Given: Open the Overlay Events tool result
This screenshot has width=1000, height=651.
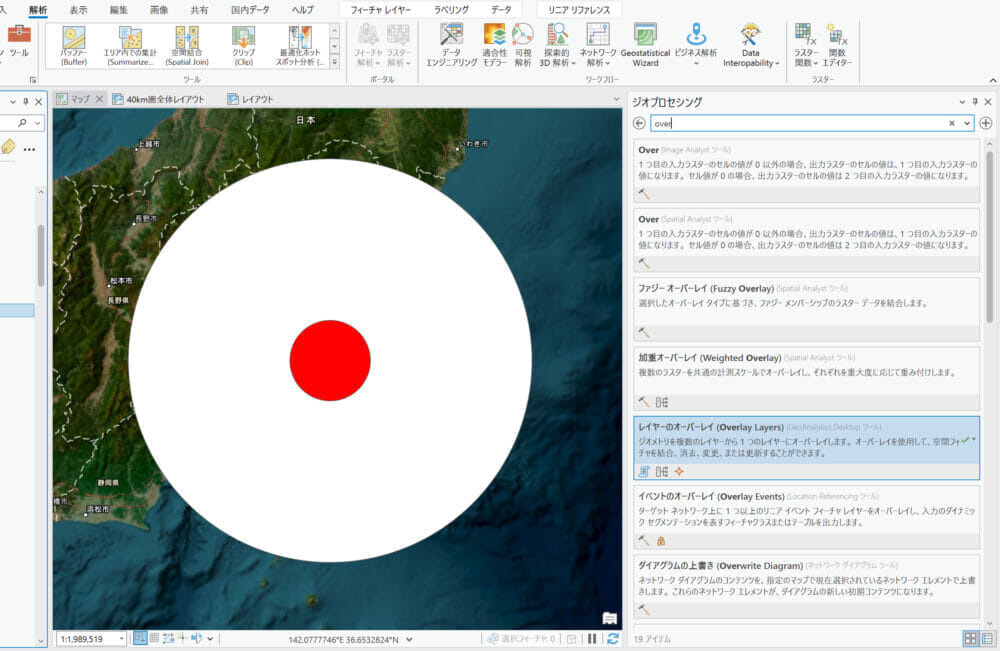Looking at the screenshot, I should [807, 517].
